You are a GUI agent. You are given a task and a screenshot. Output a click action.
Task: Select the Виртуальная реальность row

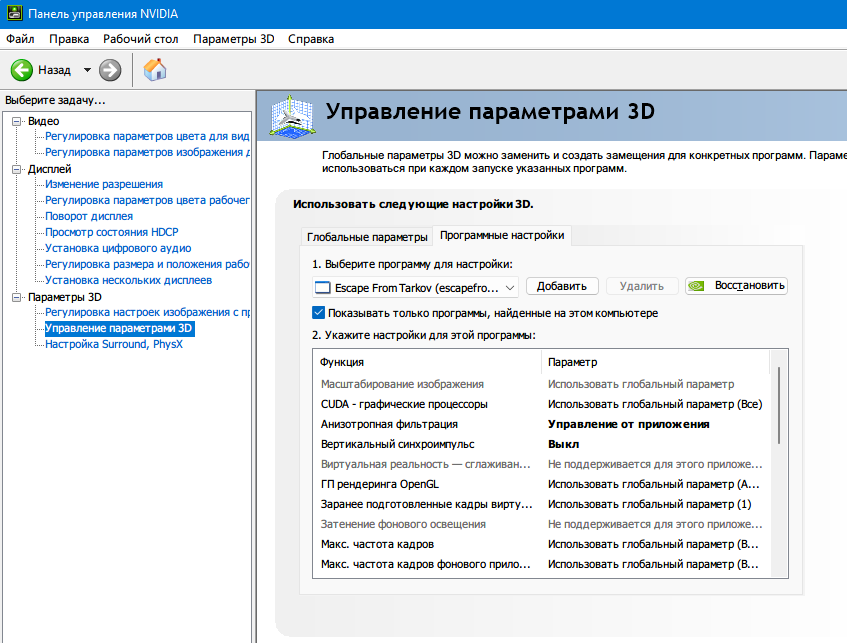[x=541, y=464]
